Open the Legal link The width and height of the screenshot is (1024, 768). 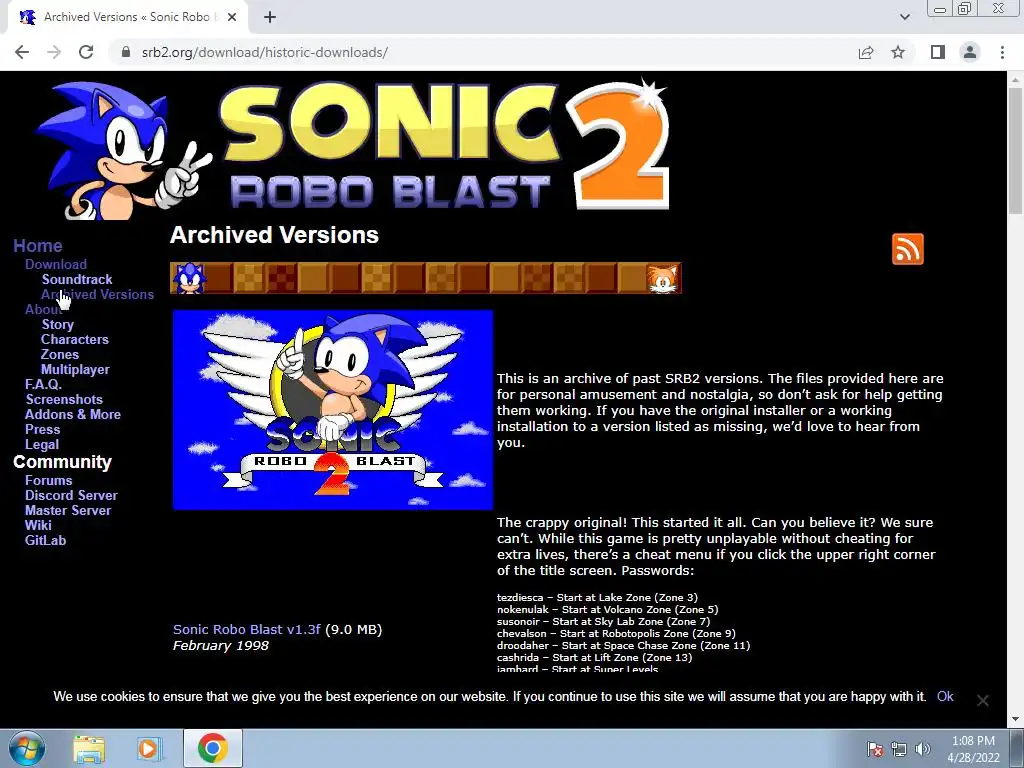[x=42, y=444]
